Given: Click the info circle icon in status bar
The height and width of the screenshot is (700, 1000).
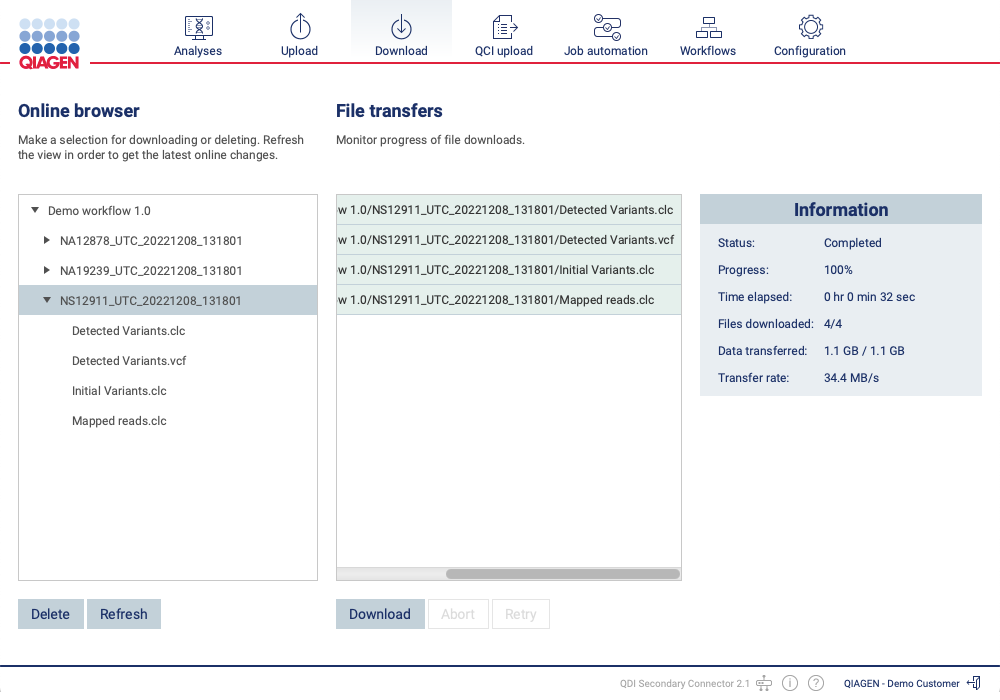Looking at the screenshot, I should click(x=790, y=682).
